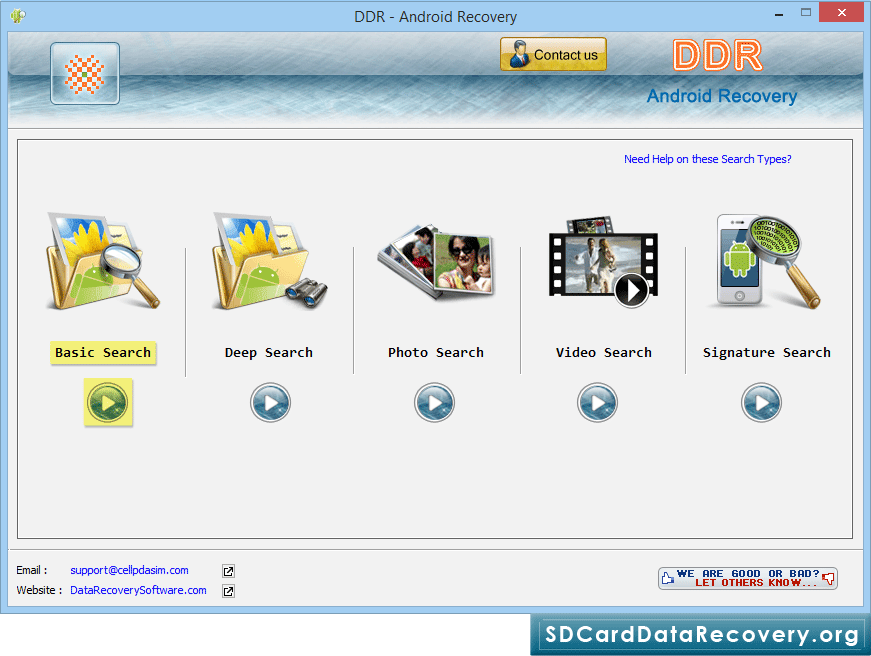Select the Video Search label
Screen dimensions: 871x656
[604, 353]
